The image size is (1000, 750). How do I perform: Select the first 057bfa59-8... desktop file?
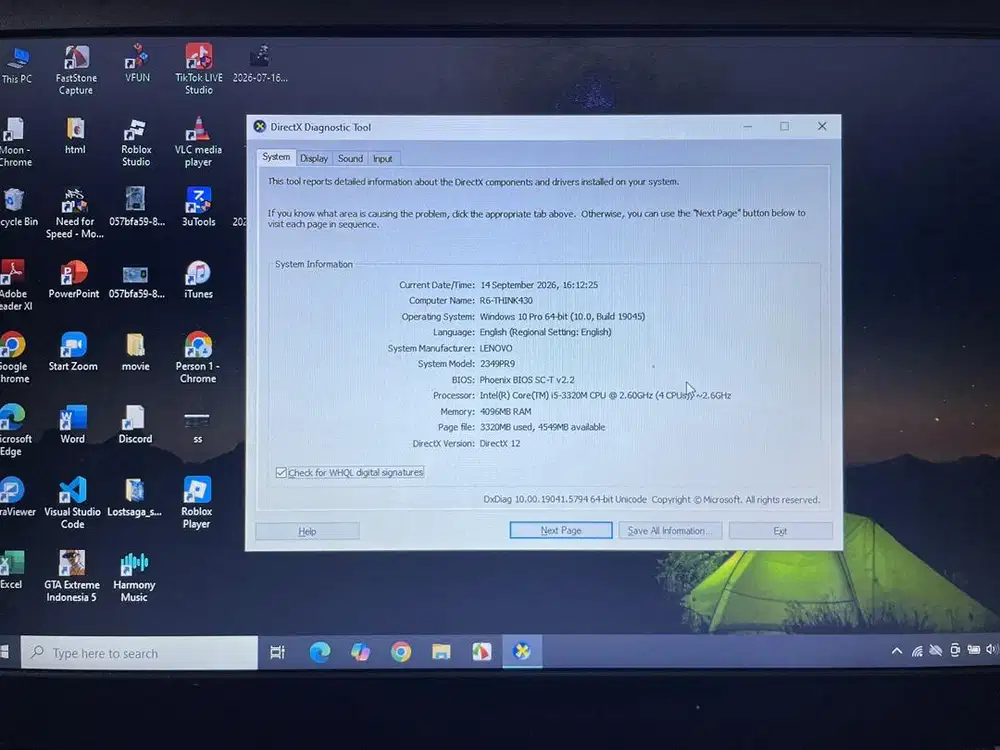[136, 207]
